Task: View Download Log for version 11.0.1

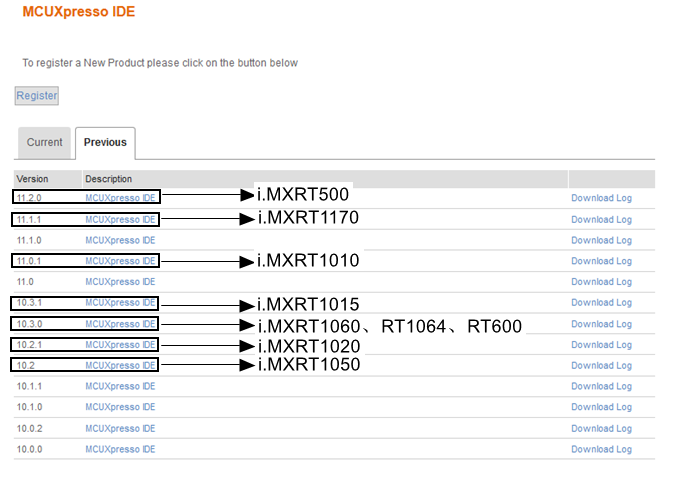Action: click(601, 261)
